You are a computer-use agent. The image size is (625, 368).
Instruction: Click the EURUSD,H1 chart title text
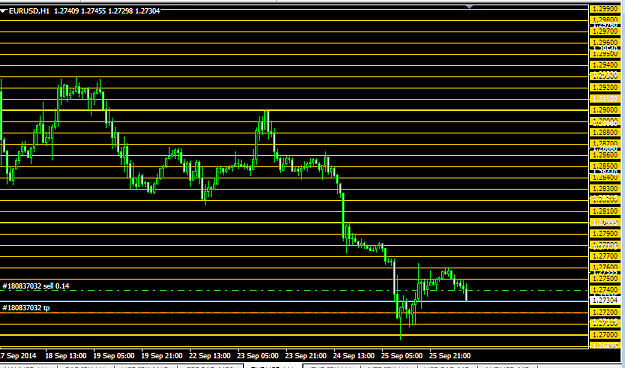(29, 11)
